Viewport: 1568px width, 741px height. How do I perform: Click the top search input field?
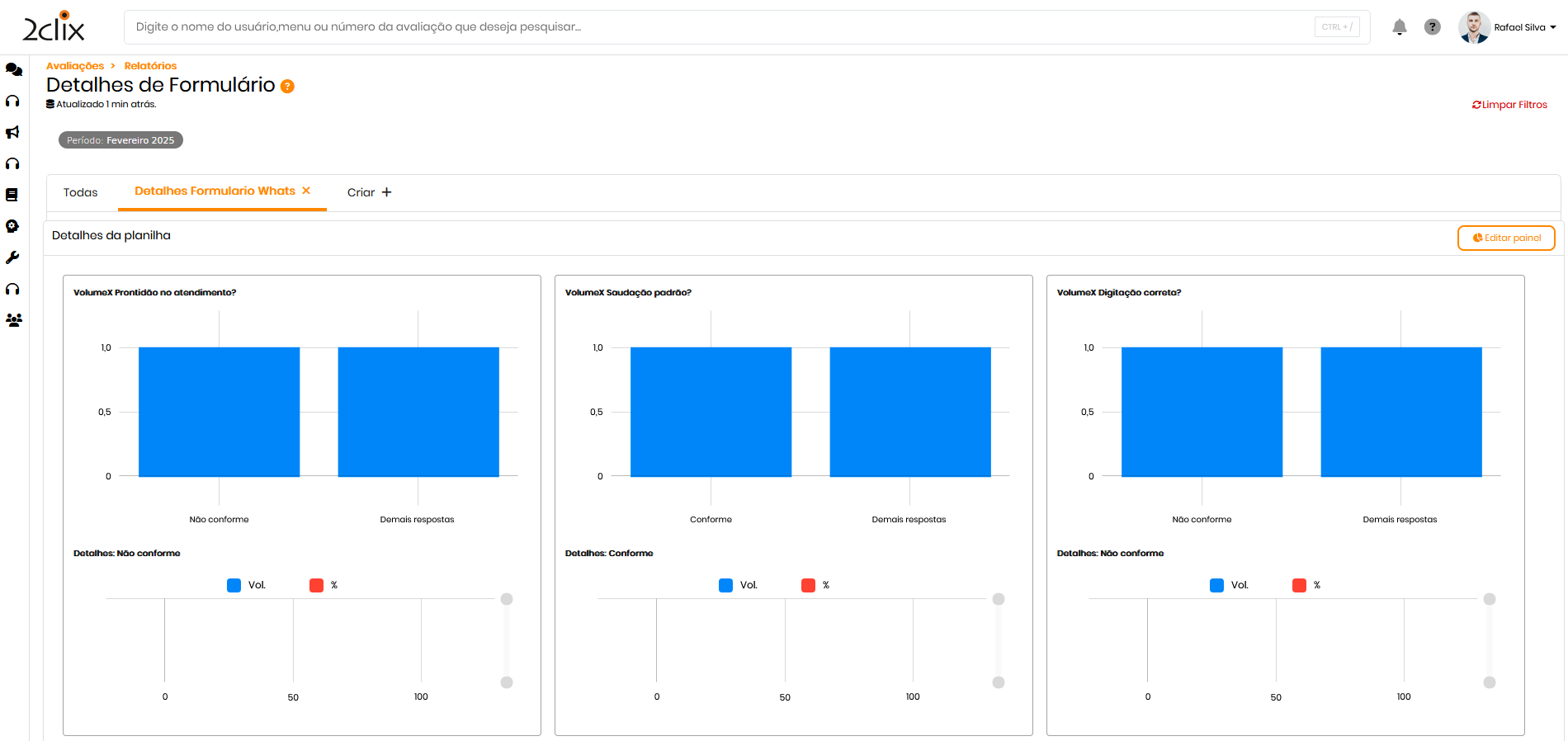pos(718,27)
